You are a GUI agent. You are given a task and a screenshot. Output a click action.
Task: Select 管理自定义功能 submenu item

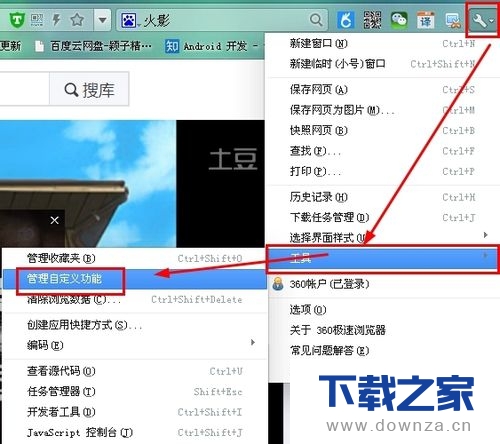click(135, 279)
